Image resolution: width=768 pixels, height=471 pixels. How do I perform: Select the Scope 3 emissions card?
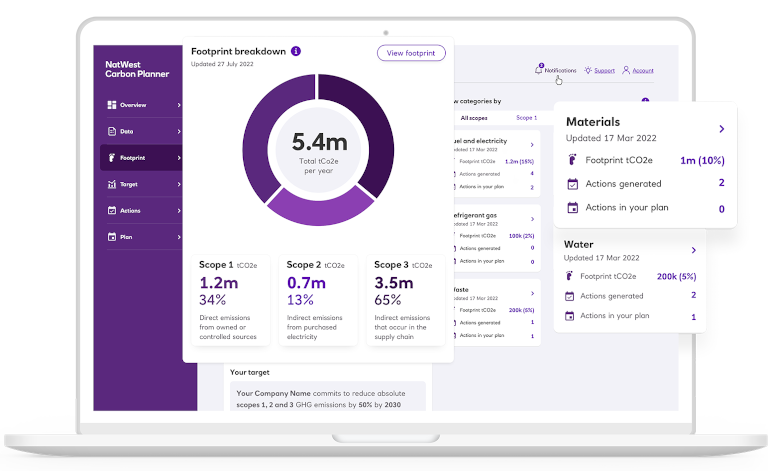pyautogui.click(x=407, y=299)
